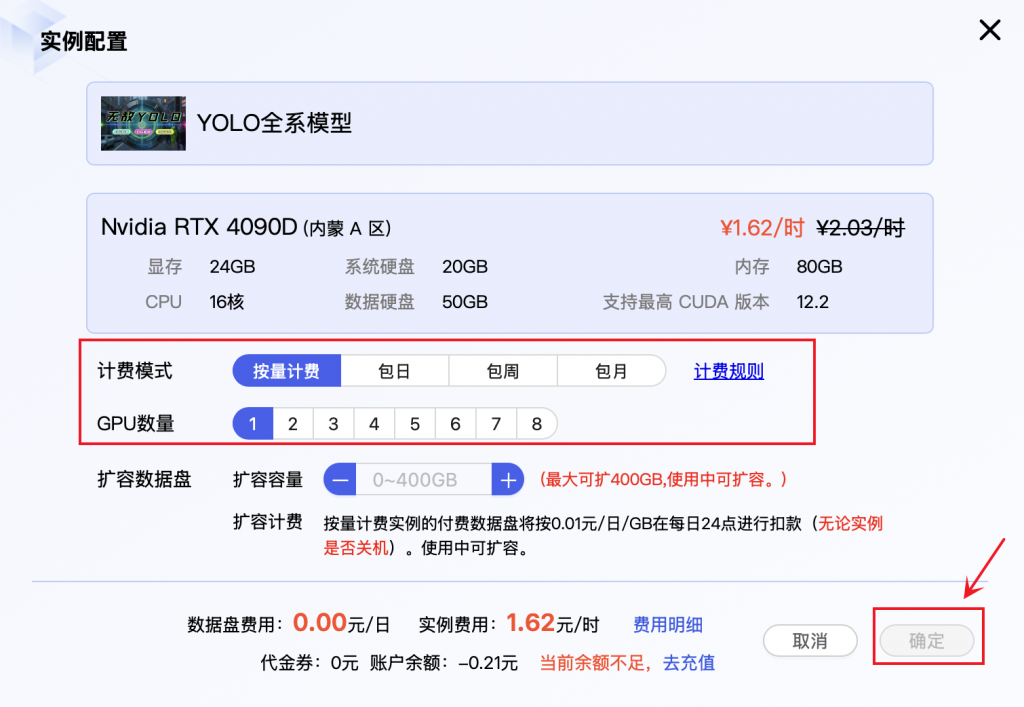Click the struck-through ¥2.03/时 price

pos(861,228)
